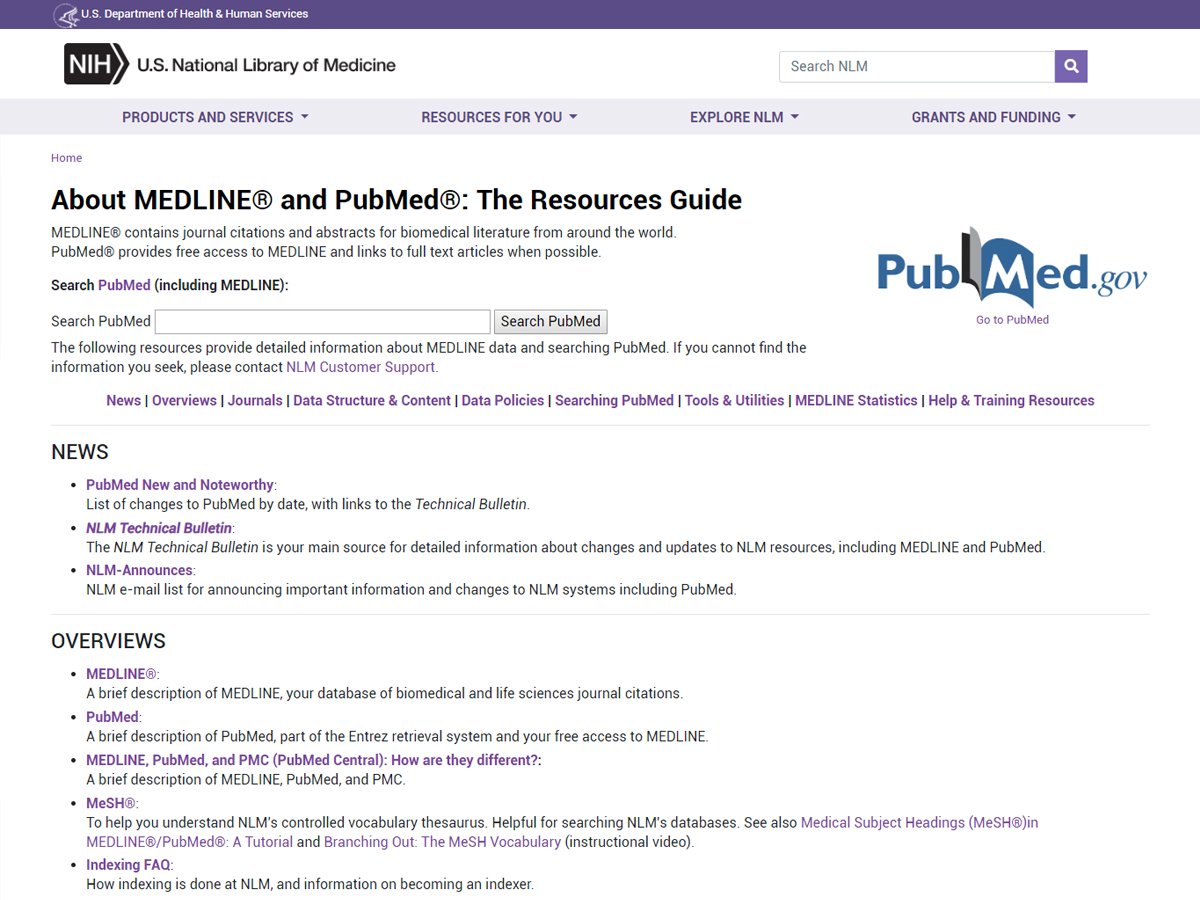The image size is (1200, 900).
Task: Click the HHS eagle emblem
Action: click(67, 14)
